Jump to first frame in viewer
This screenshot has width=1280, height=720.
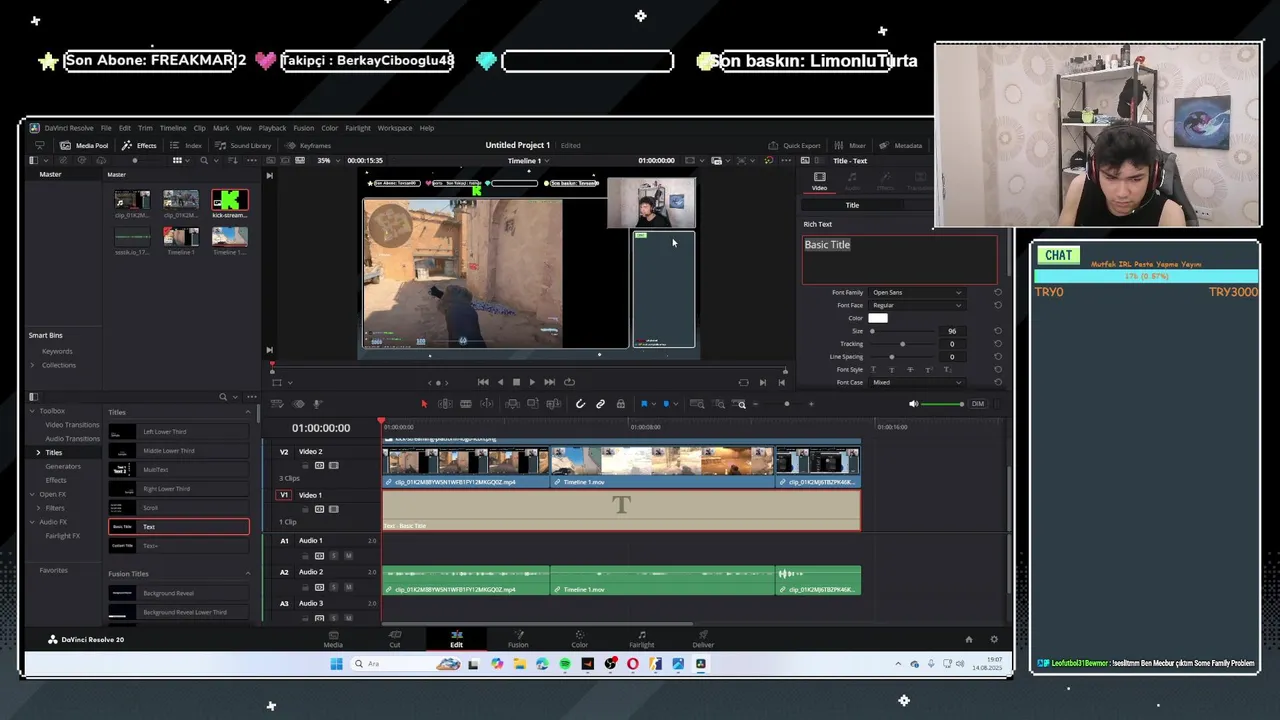click(483, 382)
